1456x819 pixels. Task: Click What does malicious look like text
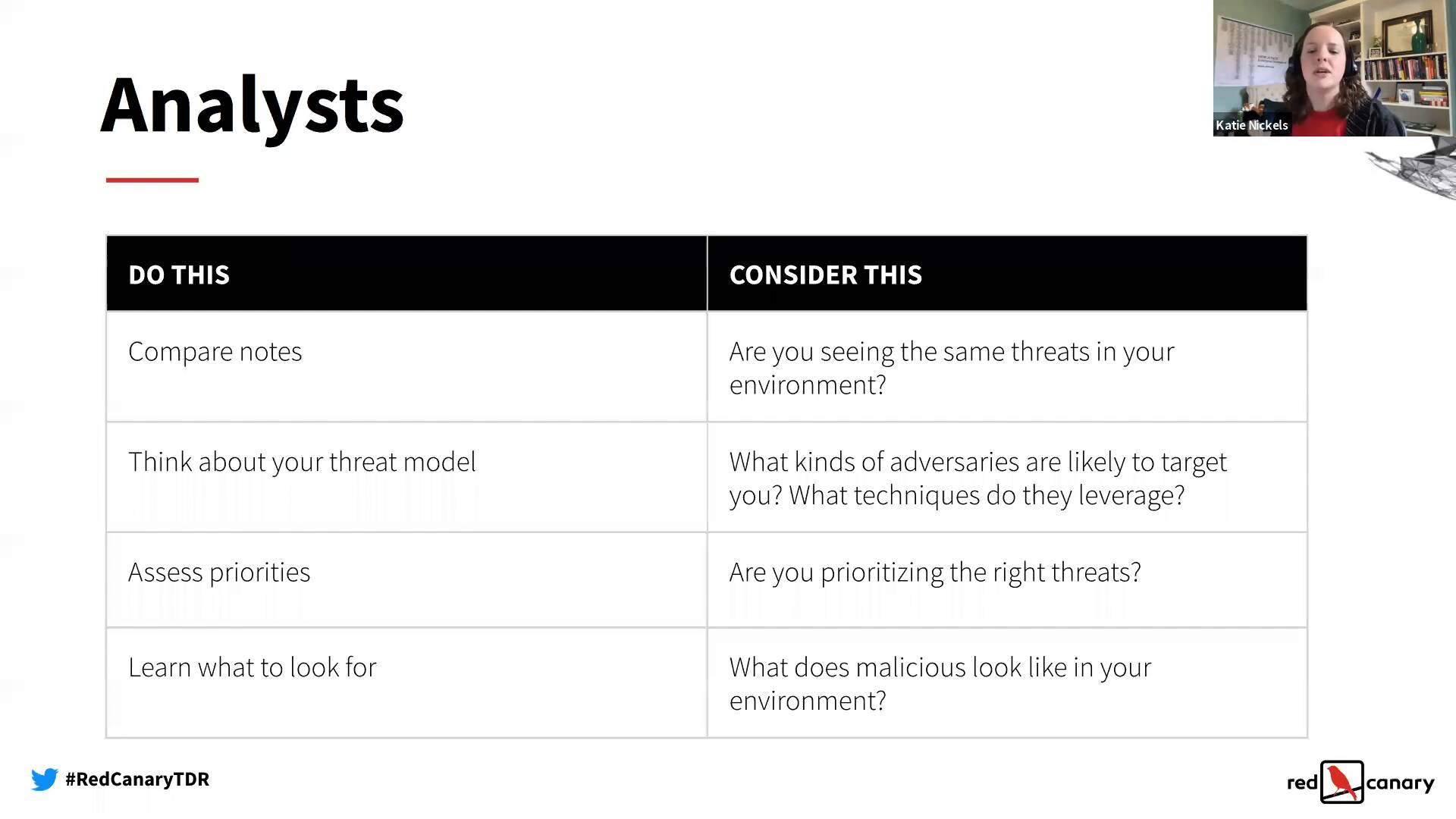(x=940, y=683)
